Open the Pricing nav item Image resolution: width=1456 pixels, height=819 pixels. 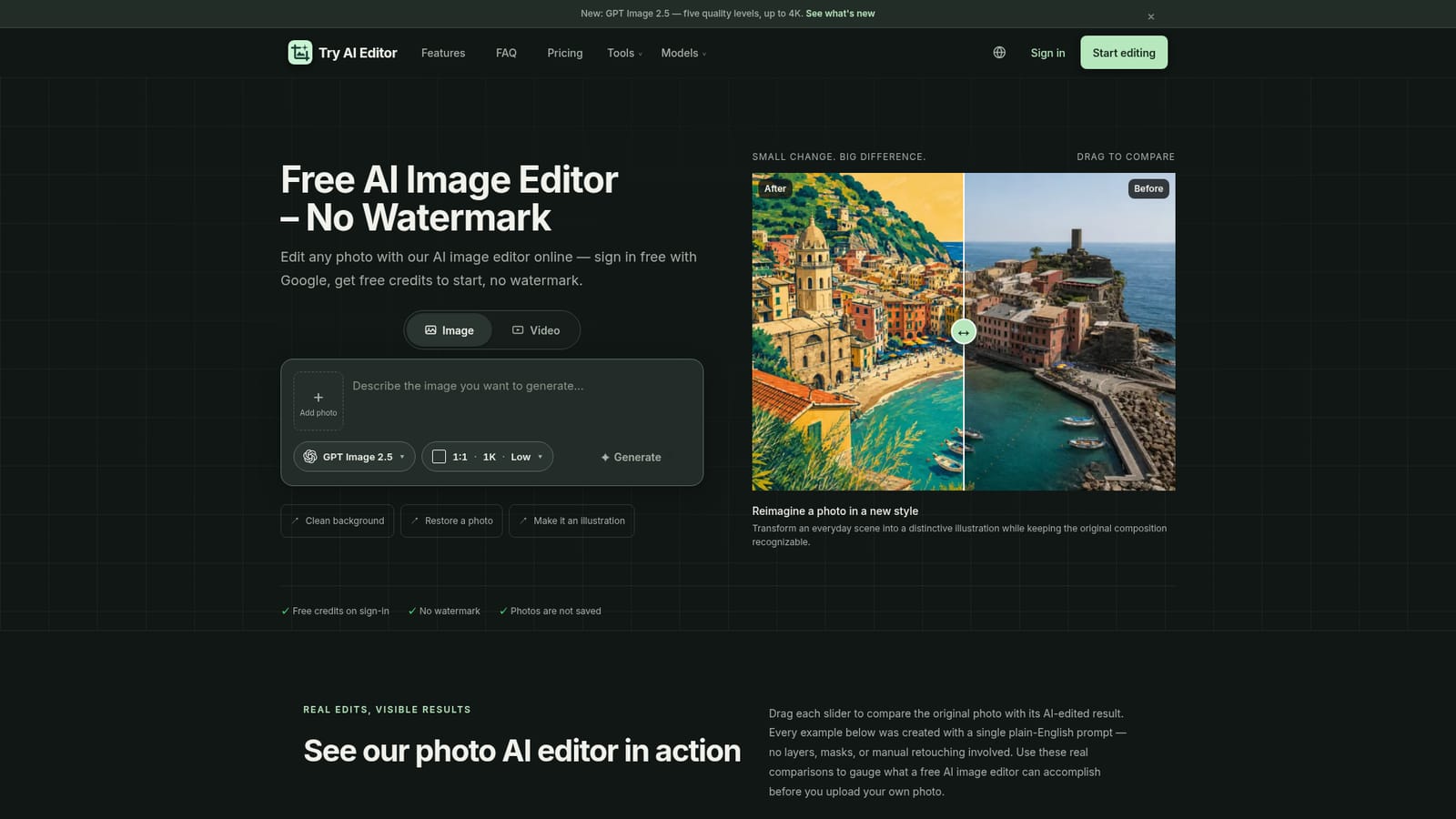(565, 53)
